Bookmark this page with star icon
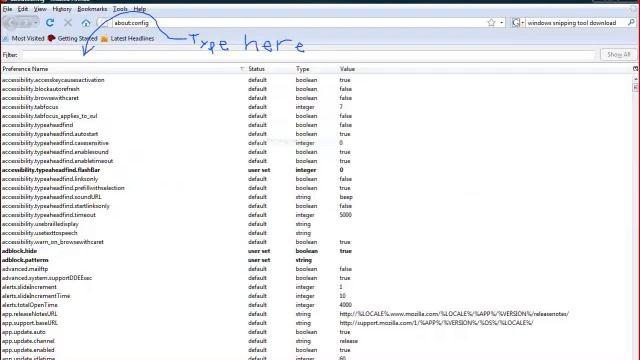 491,23
